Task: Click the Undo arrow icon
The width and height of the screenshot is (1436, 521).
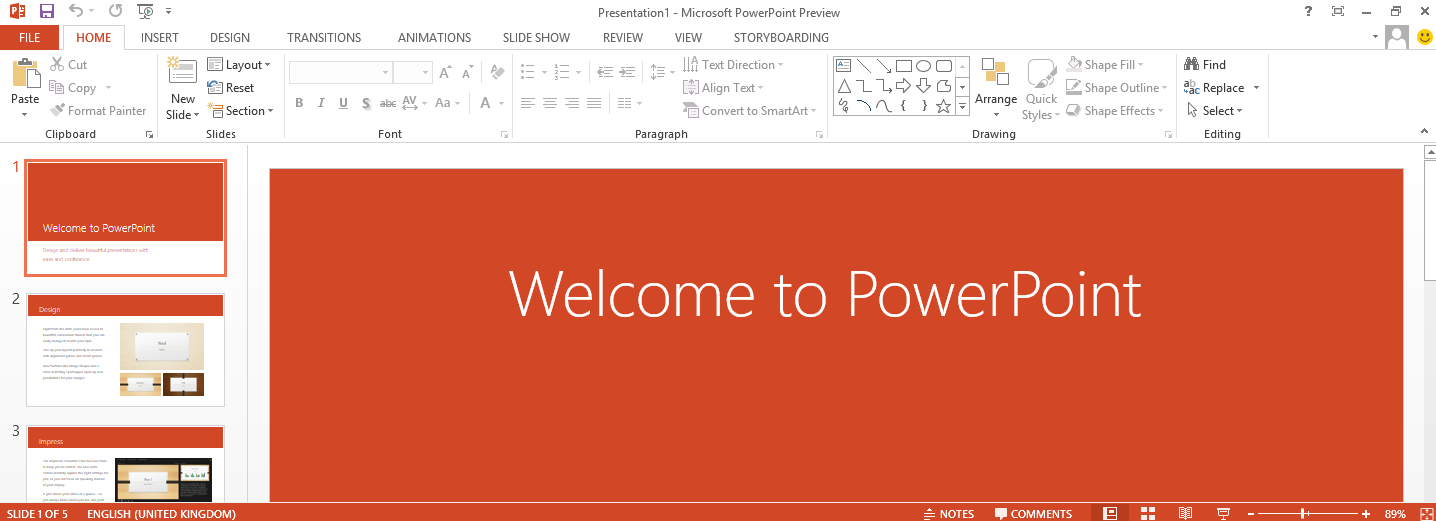Action: point(77,12)
